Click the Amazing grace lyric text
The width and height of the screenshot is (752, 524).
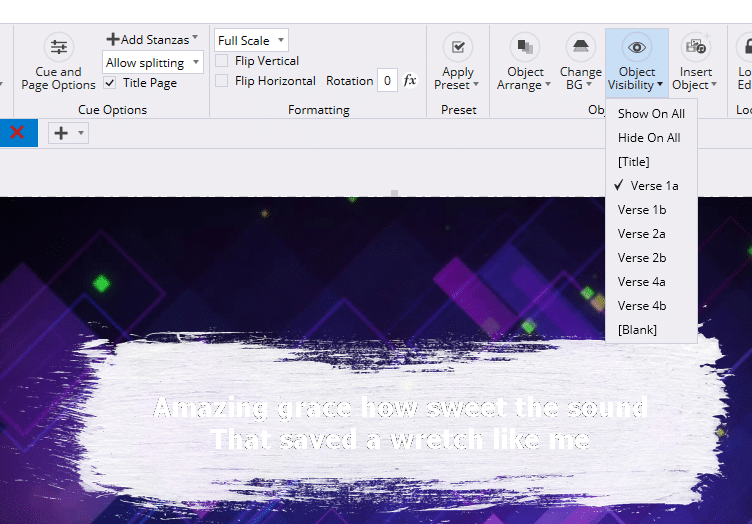coord(400,408)
